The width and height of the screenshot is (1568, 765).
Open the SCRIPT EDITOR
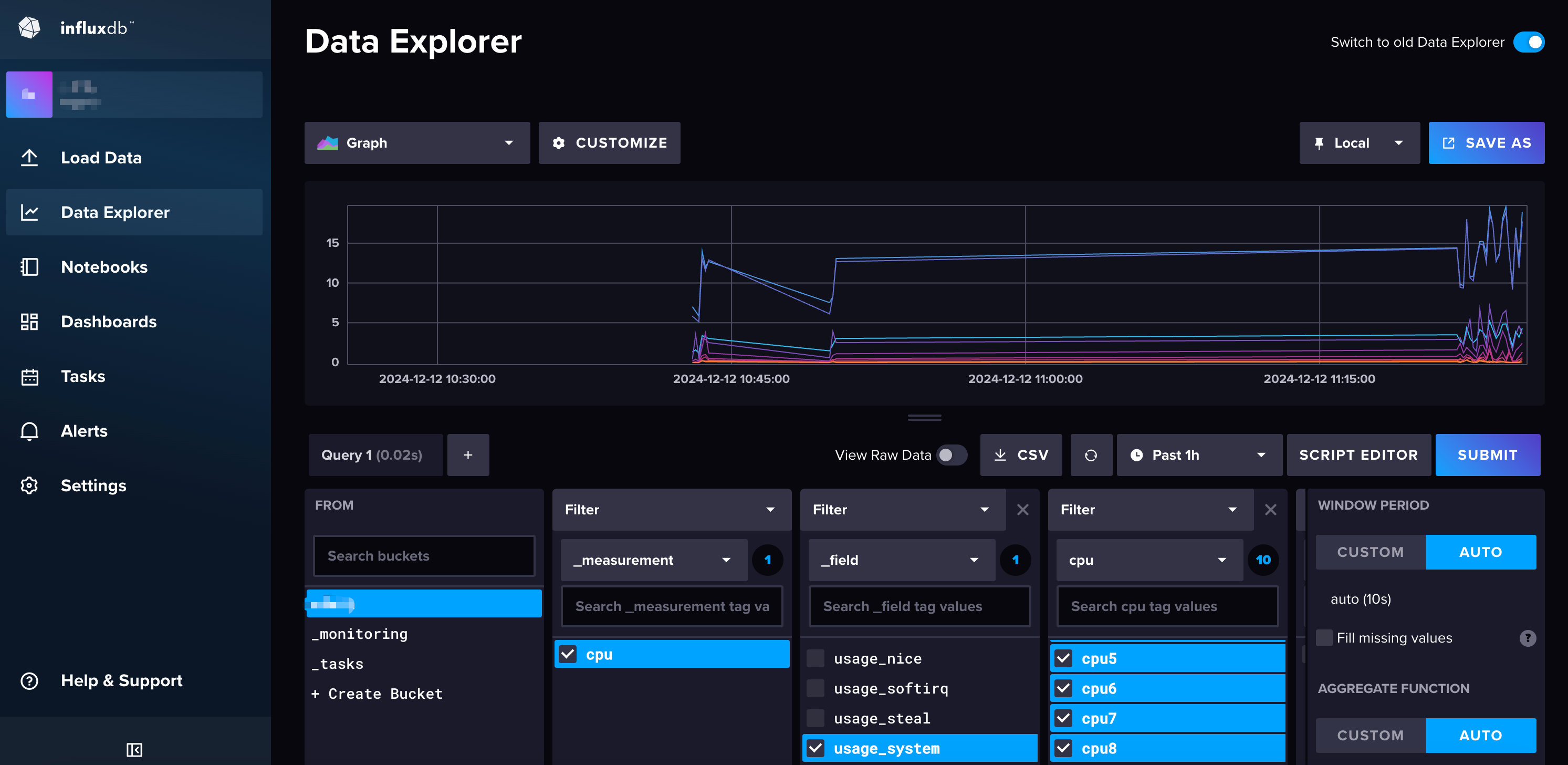pos(1358,455)
